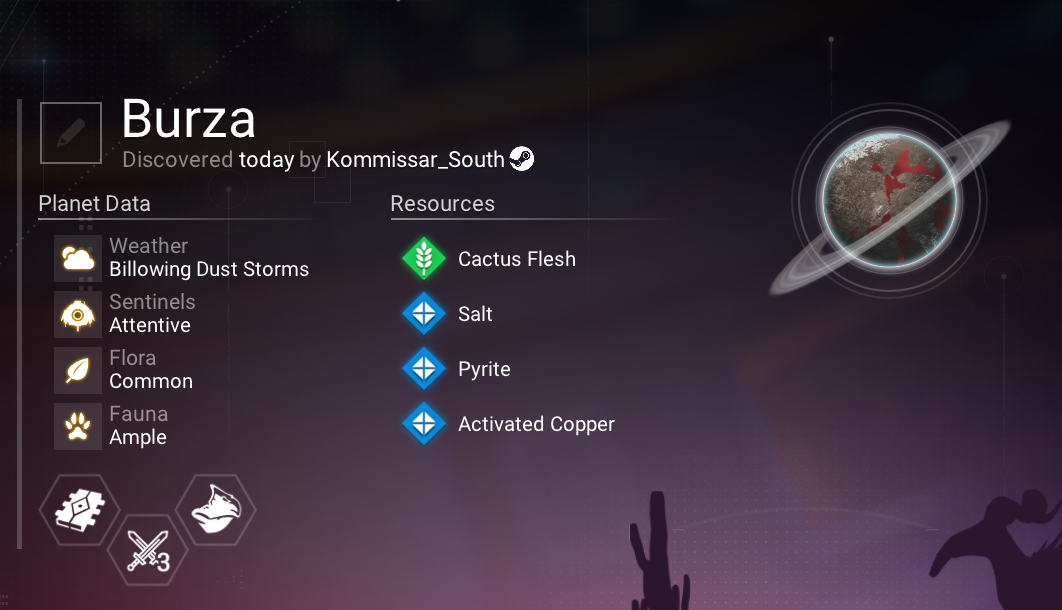
Task: Click the Billowing Dust Storms weather text
Action: point(209,269)
